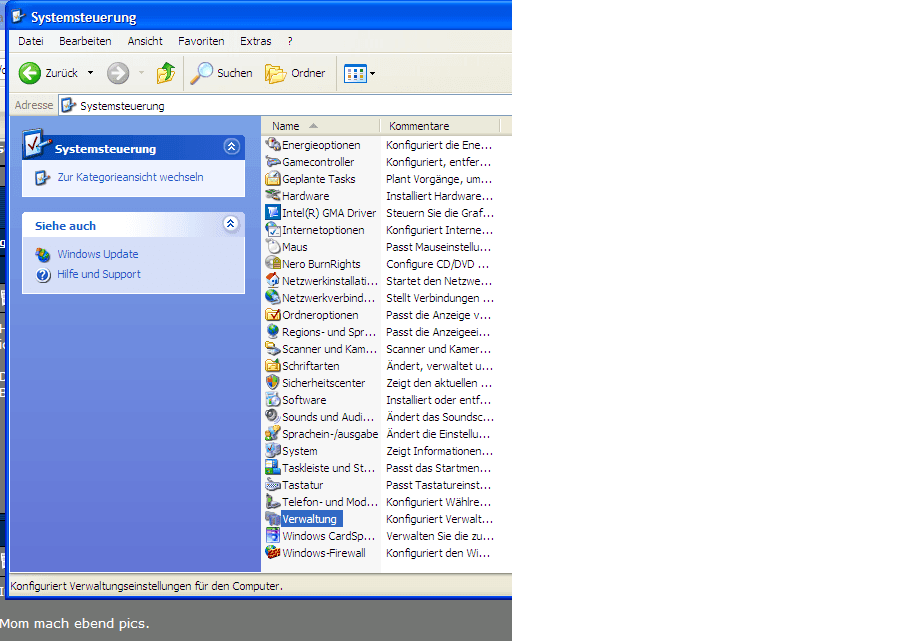Open the Bearbeiten menu
The width and height of the screenshot is (900, 641).
[85, 41]
